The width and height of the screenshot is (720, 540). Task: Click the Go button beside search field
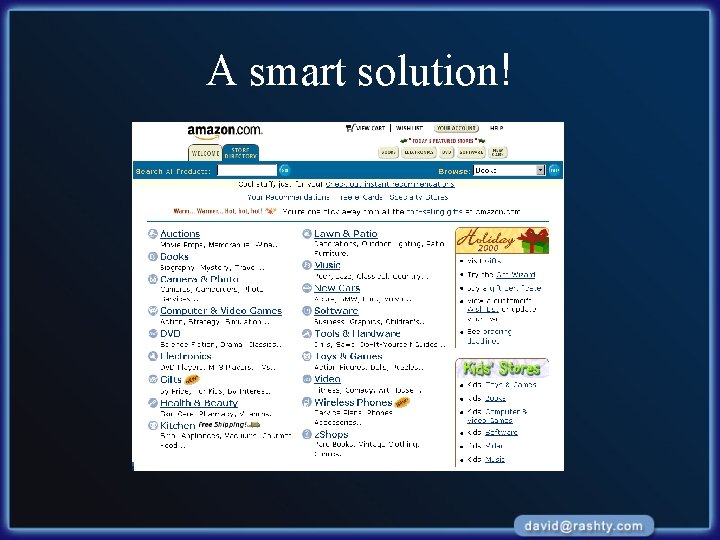coord(284,170)
